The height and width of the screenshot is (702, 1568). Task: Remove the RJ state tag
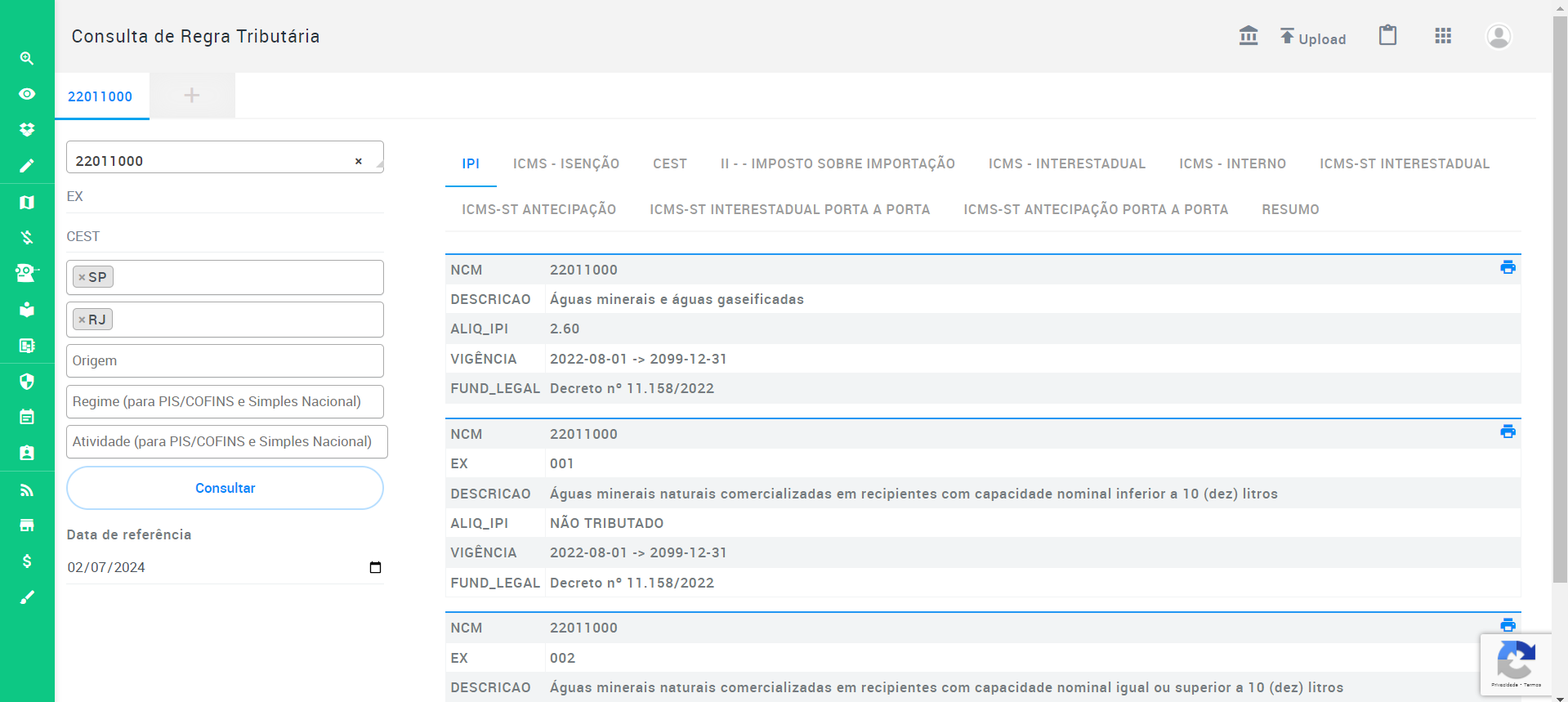[82, 320]
